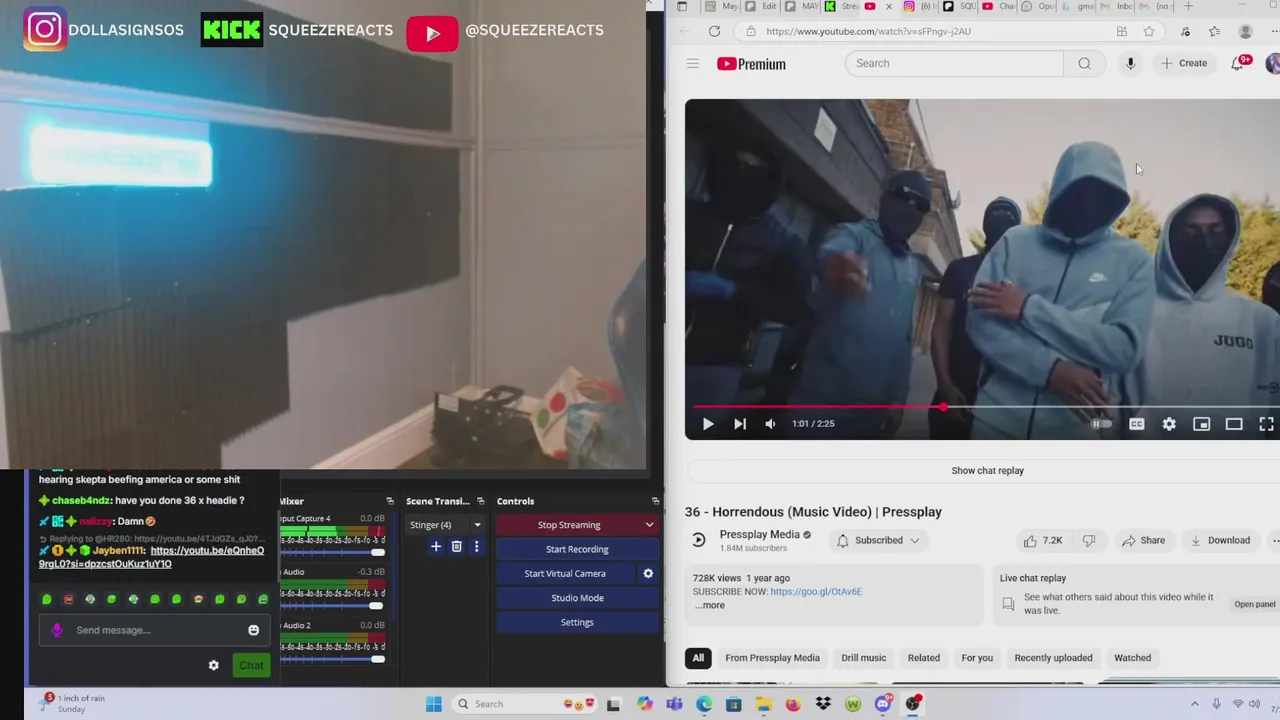Select From Pressplay Media chip
Screen dimensions: 1280x720
(x=772, y=658)
